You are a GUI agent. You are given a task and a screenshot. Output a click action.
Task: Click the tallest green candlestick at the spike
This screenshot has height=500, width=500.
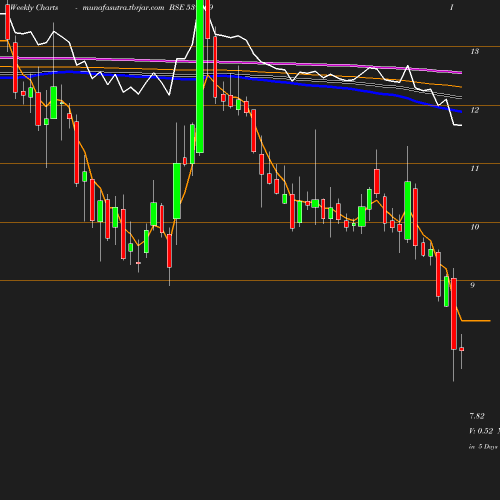coord(200,76)
